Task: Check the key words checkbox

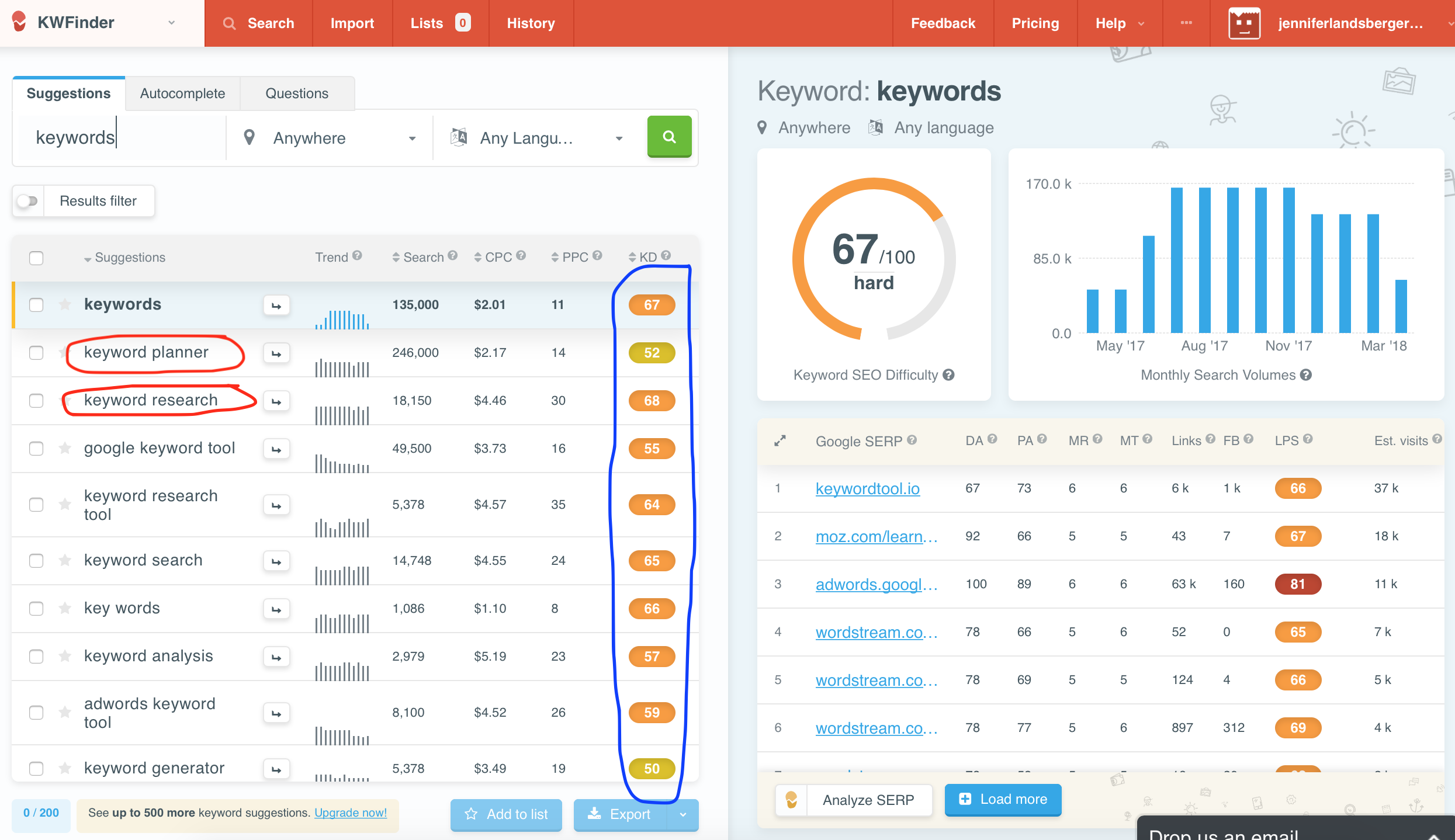Action: click(x=36, y=609)
